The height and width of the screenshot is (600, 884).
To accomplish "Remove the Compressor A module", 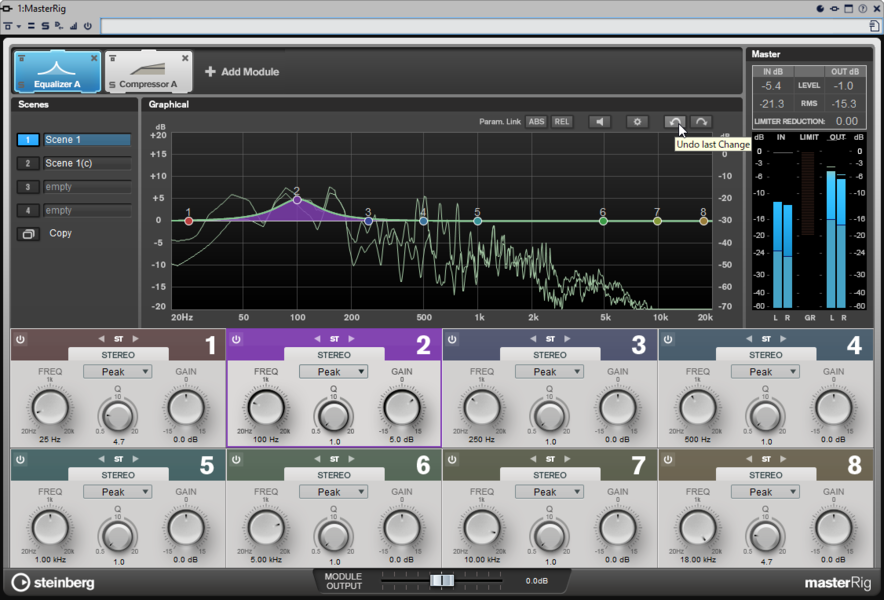I will click(185, 58).
